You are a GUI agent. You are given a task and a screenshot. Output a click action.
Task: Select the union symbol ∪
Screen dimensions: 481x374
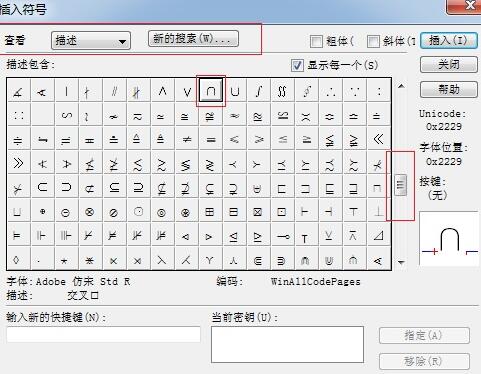pyautogui.click(x=235, y=91)
